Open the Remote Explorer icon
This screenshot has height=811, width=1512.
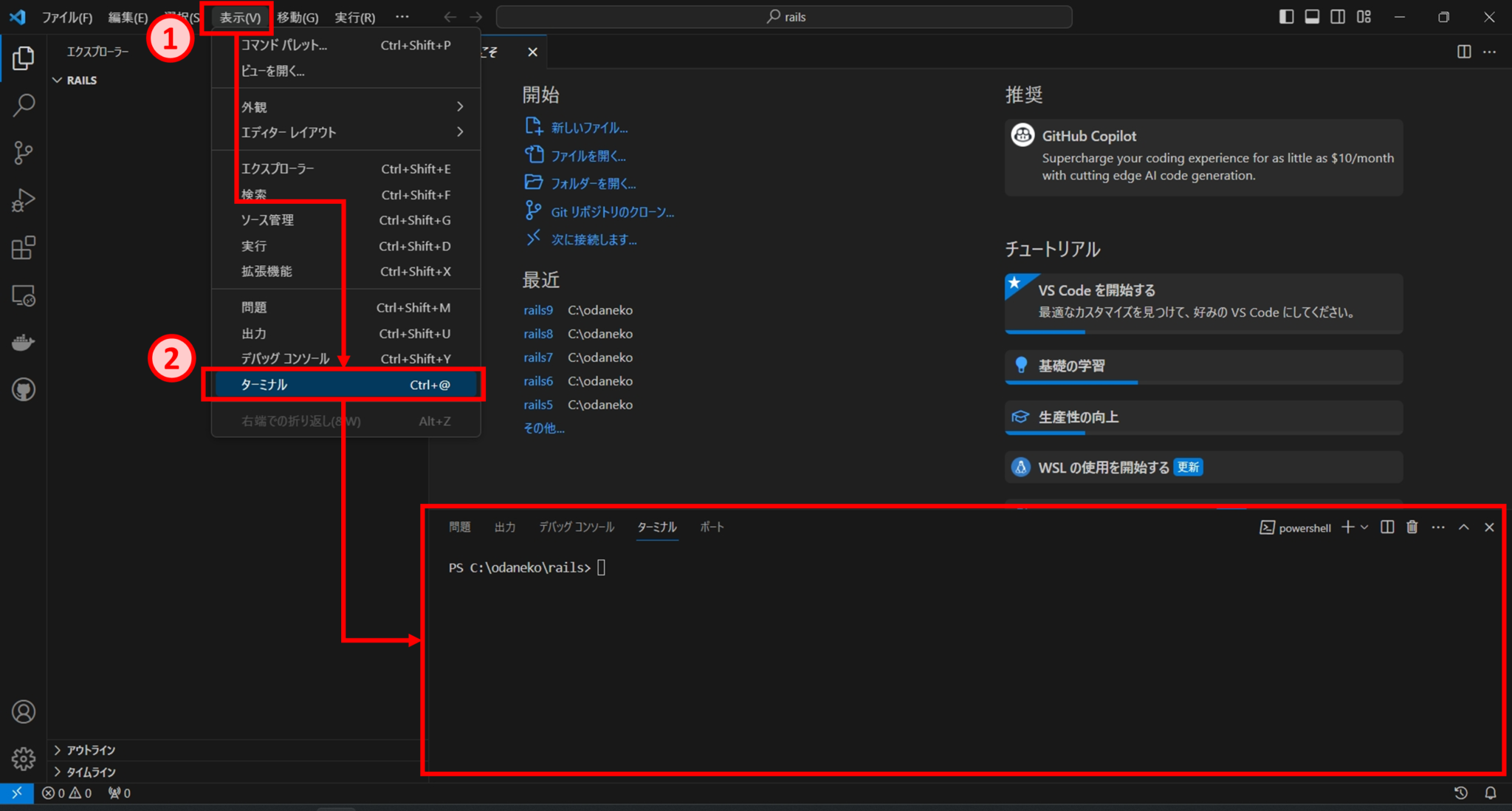click(x=23, y=297)
